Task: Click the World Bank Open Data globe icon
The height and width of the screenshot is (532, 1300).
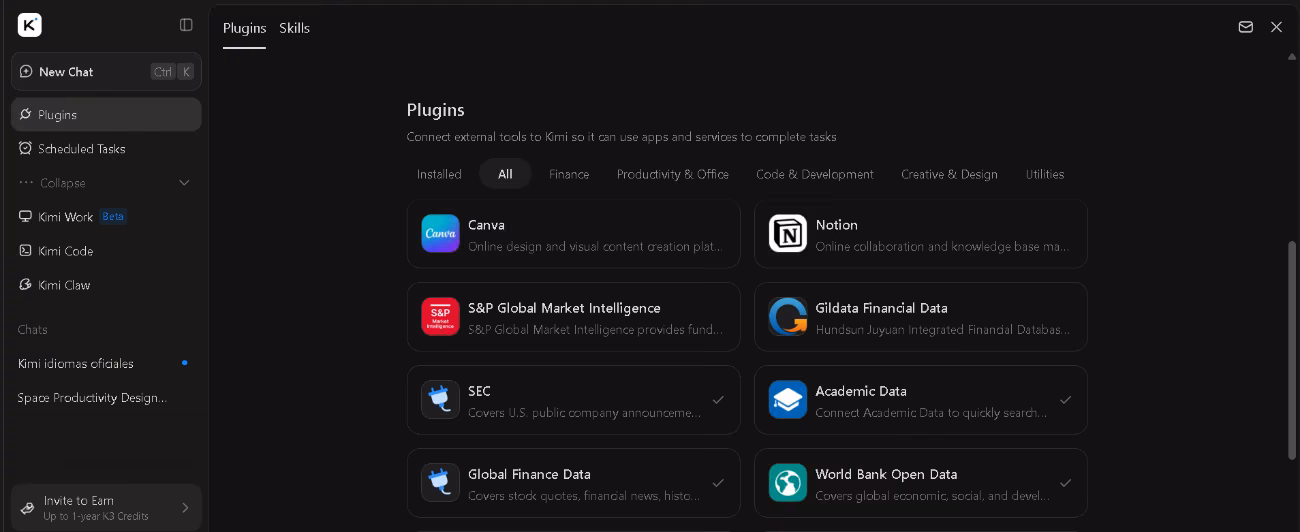Action: click(x=788, y=482)
